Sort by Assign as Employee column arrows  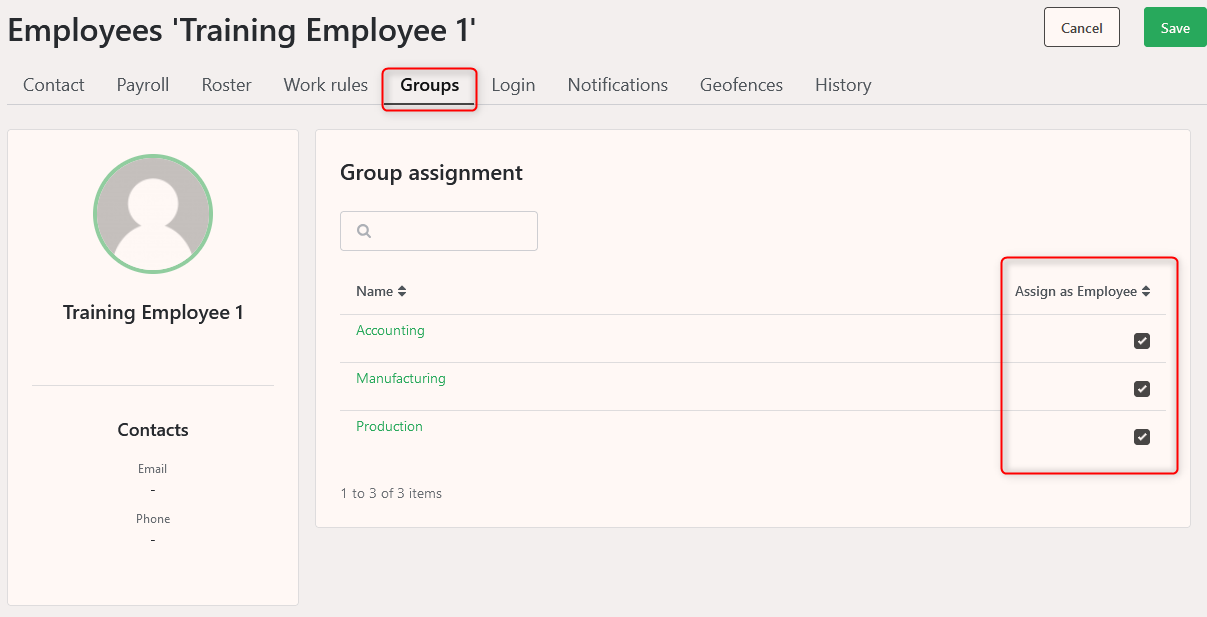pyautogui.click(x=1146, y=292)
